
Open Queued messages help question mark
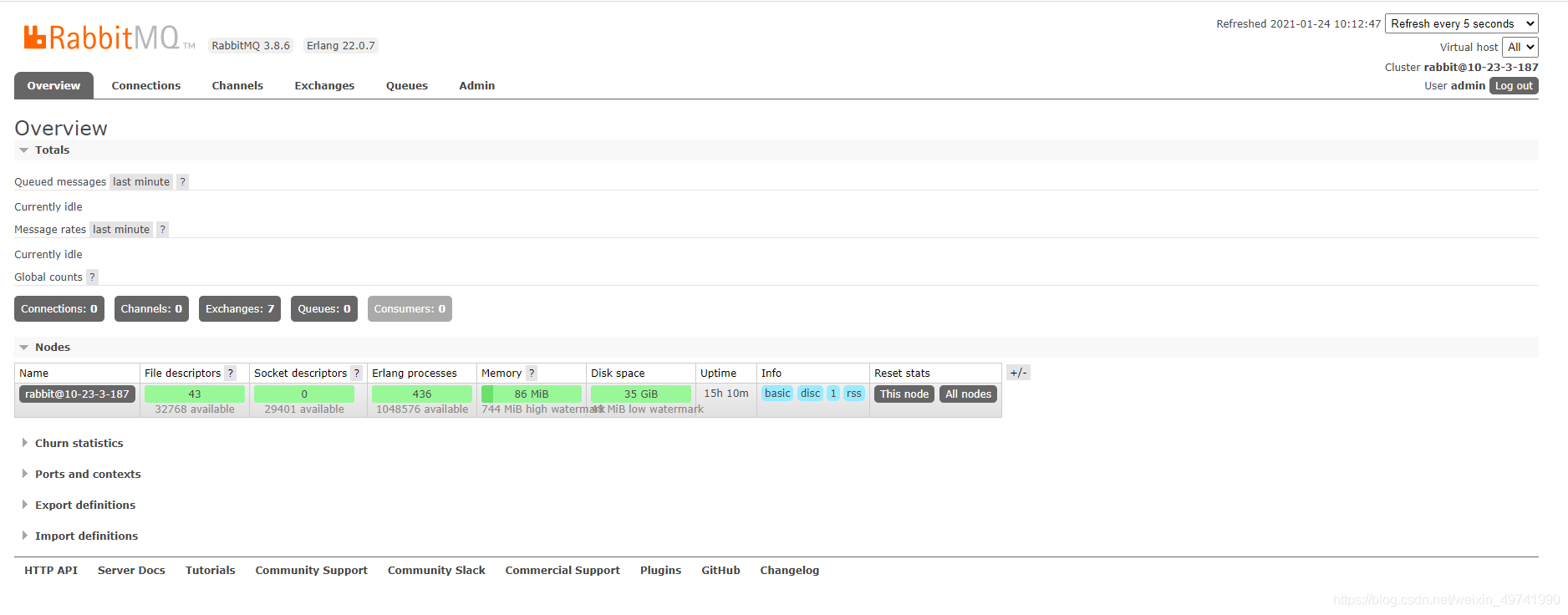click(182, 182)
